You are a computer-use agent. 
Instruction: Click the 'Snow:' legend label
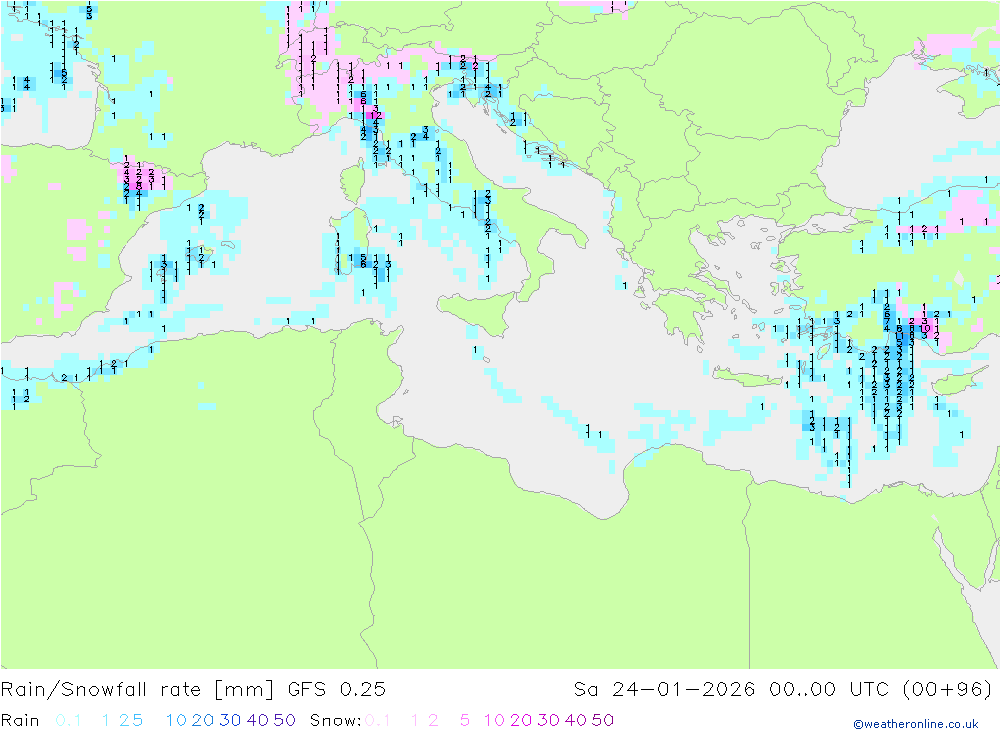coord(336,720)
